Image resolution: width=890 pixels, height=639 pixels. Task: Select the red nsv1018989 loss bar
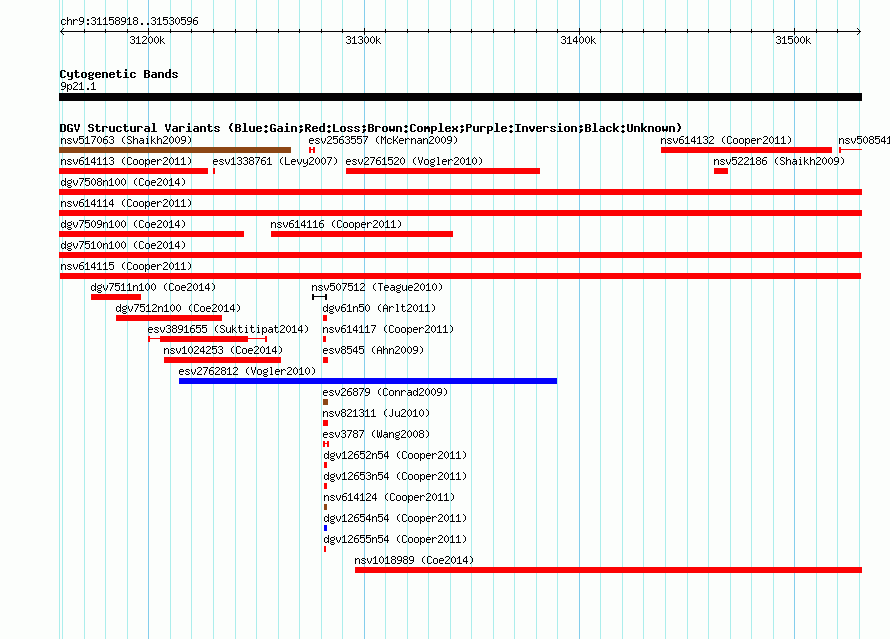click(608, 570)
